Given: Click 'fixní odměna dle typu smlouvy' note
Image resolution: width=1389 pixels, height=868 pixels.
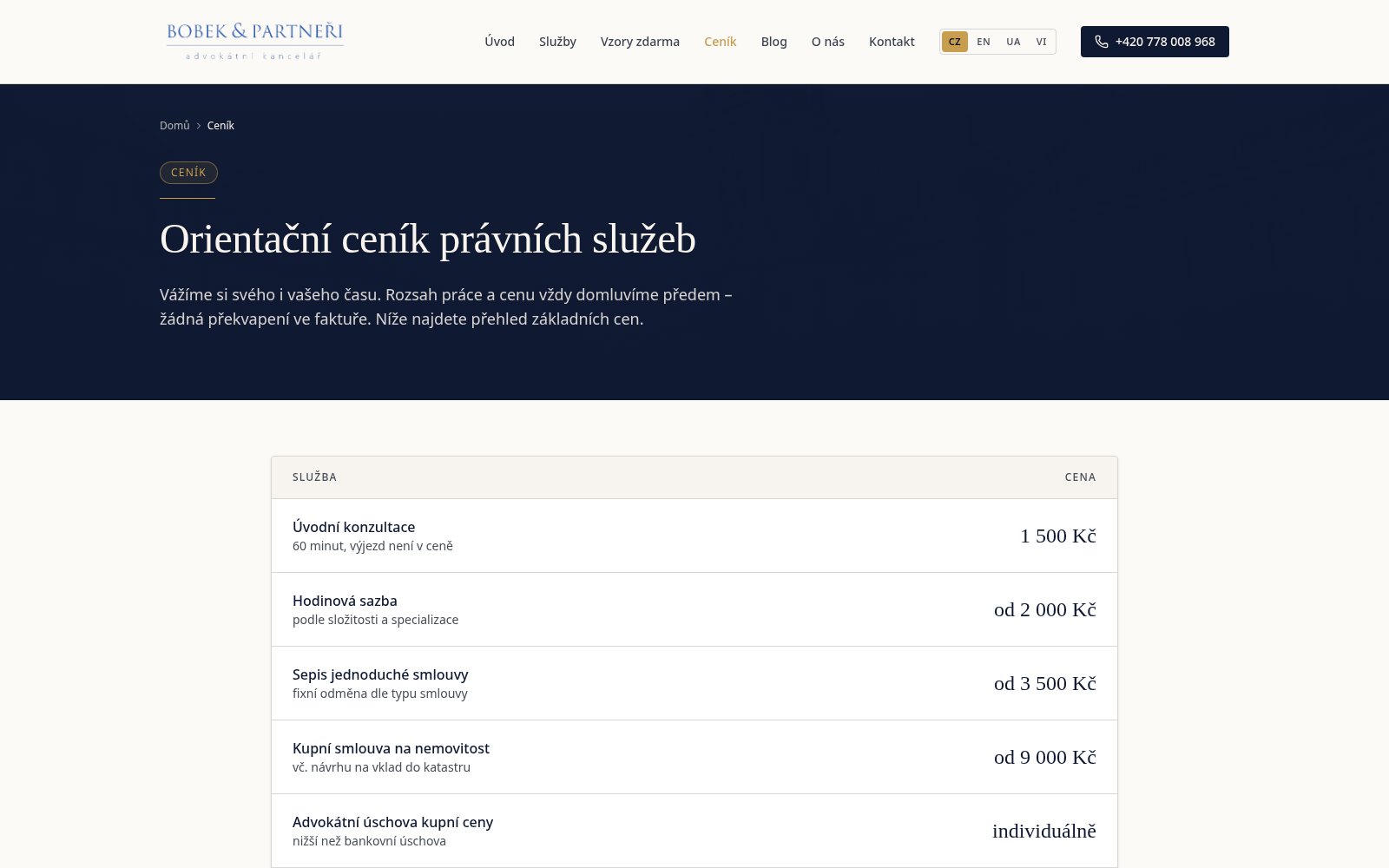Looking at the screenshot, I should (380, 694).
